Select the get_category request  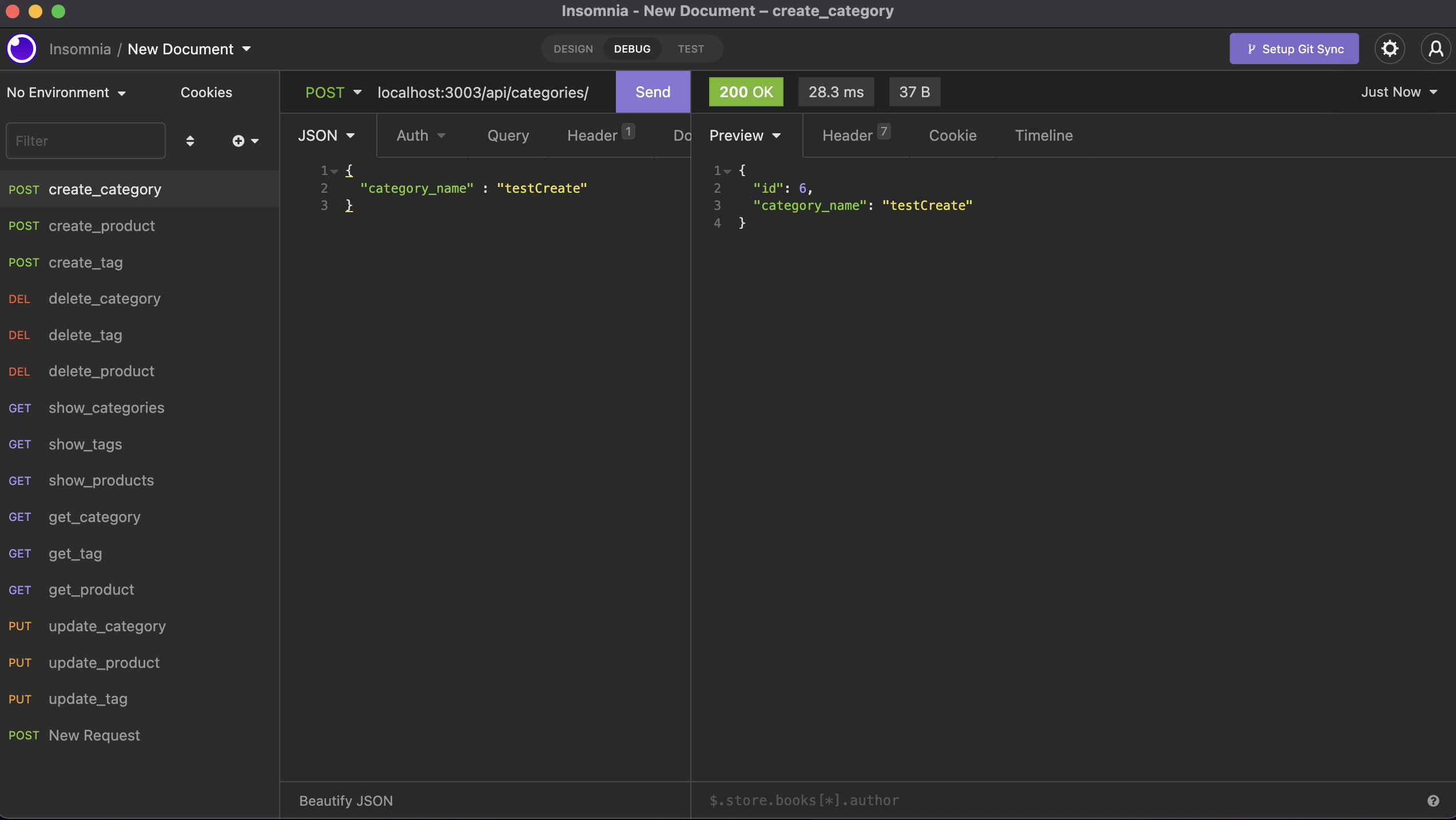(140, 517)
